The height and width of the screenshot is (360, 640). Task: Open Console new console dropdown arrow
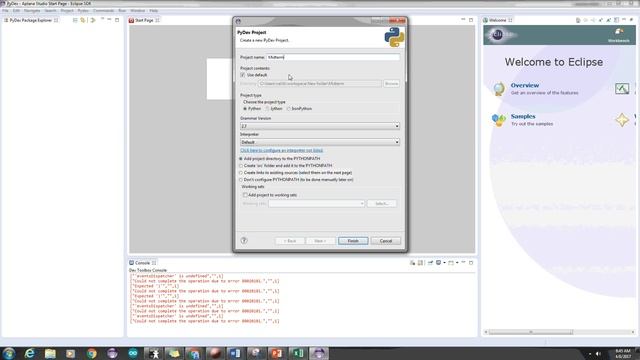click(x=457, y=263)
